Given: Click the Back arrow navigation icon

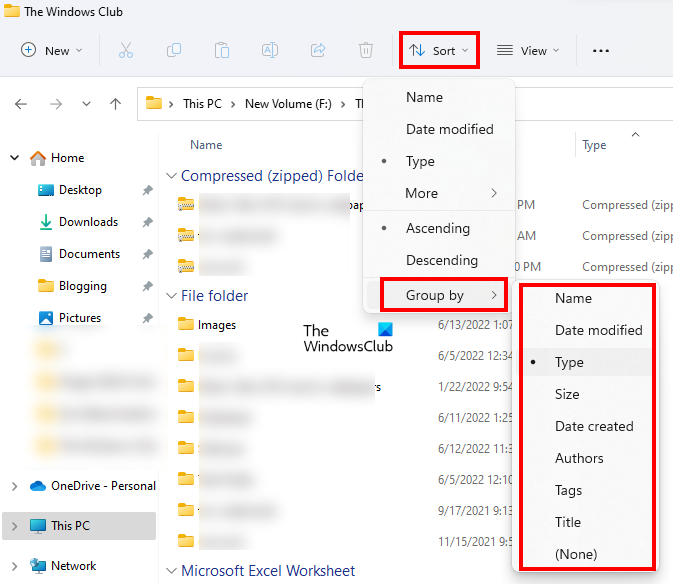Looking at the screenshot, I should [x=22, y=103].
